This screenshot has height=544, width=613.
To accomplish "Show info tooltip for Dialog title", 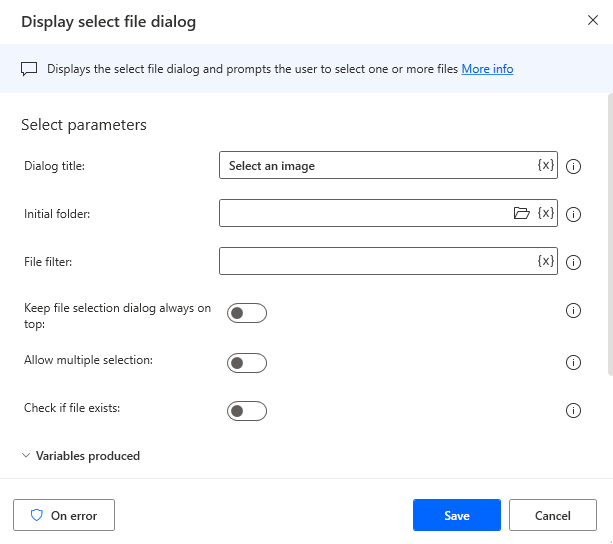I will pos(574,166).
